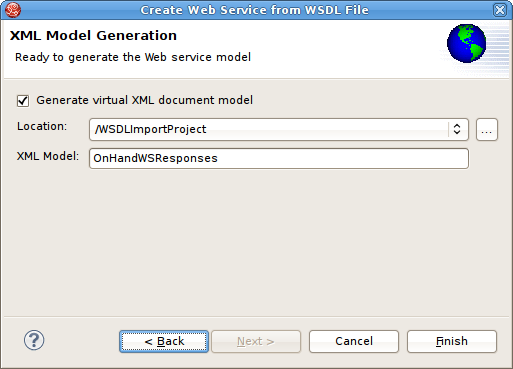Click the XML Model text field
Image resolution: width=513 pixels, height=369 pixels.
[x=279, y=158]
